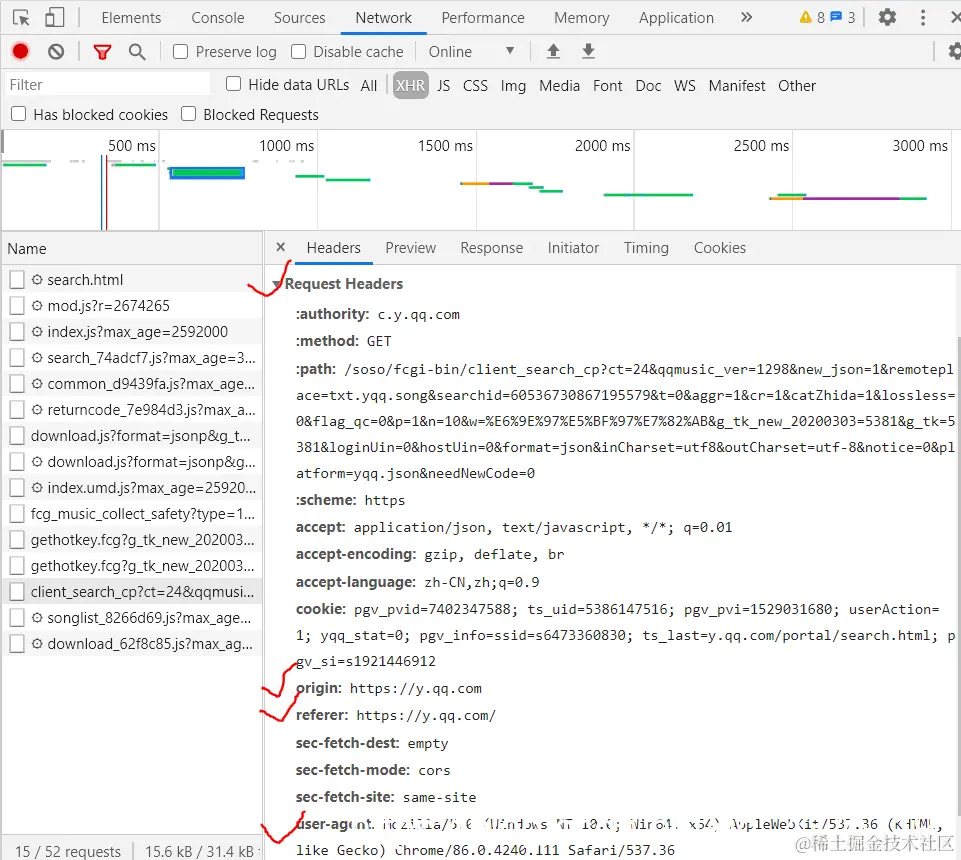Open the warnings counter showing 8
This screenshot has height=860, width=961.
click(812, 17)
